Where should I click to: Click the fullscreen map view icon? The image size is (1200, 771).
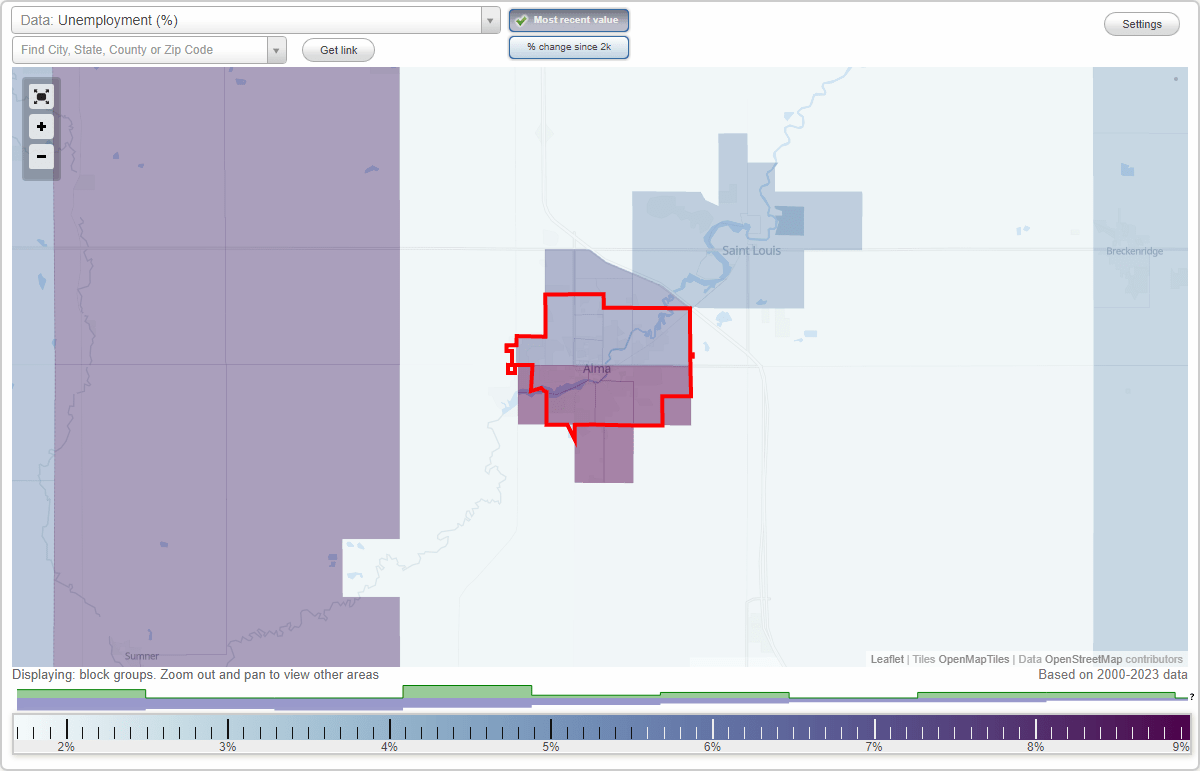[41, 96]
